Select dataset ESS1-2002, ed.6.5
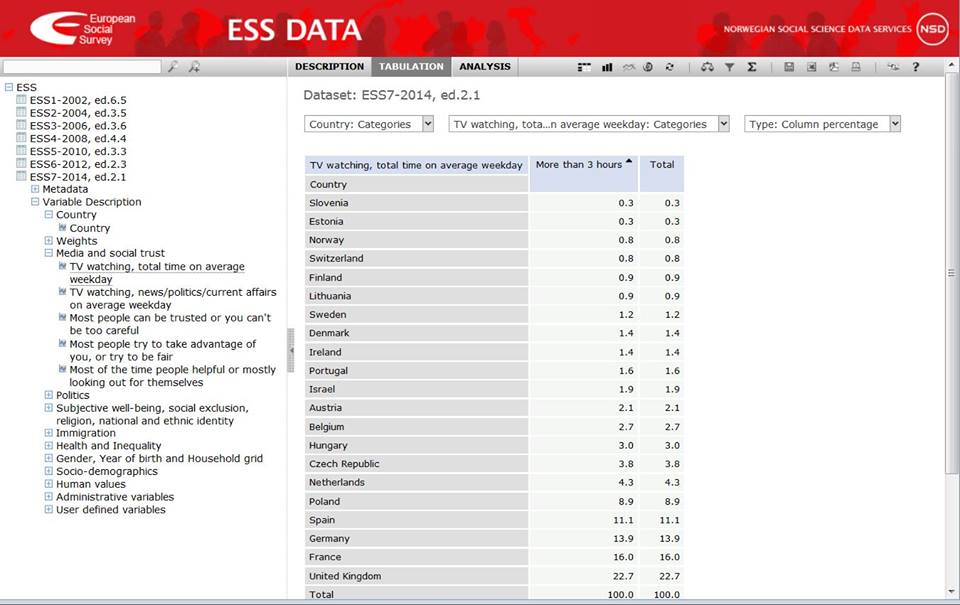The width and height of the screenshot is (960, 605). point(78,100)
